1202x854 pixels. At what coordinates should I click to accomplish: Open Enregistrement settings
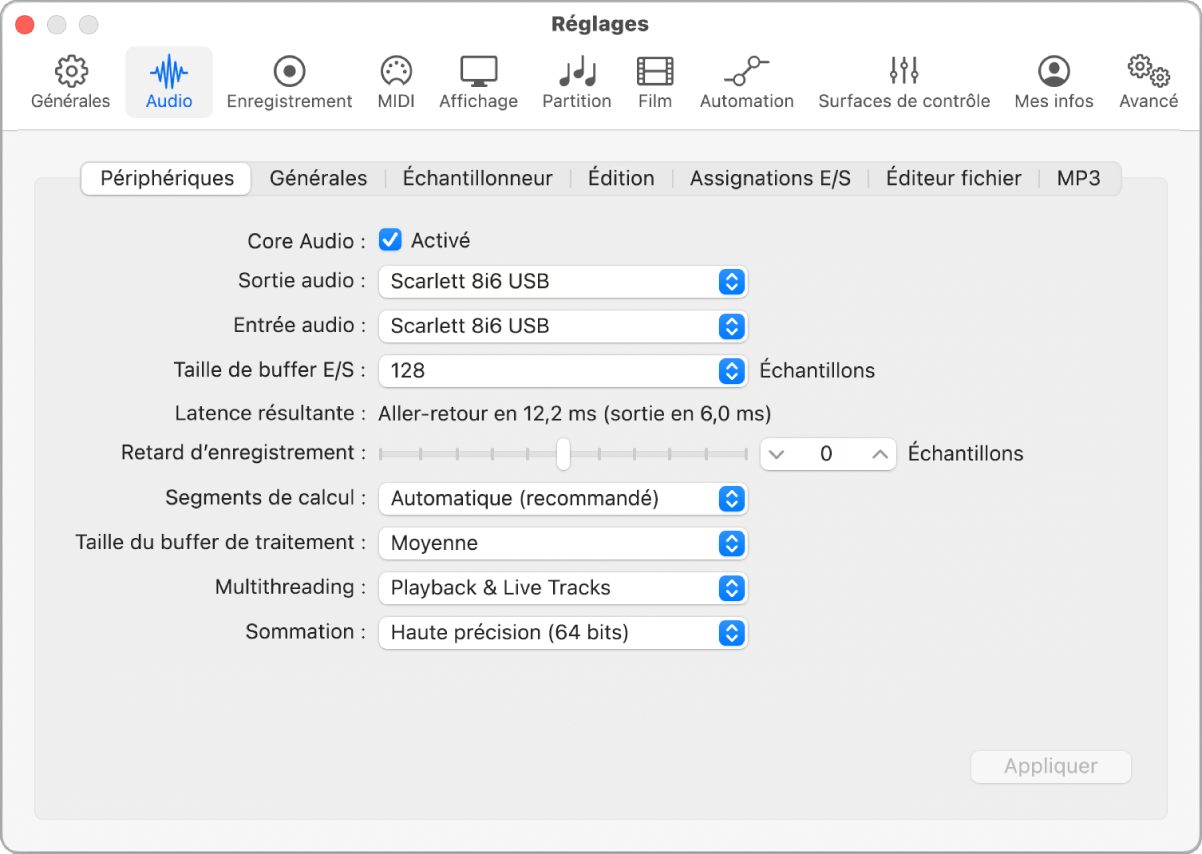[x=289, y=80]
